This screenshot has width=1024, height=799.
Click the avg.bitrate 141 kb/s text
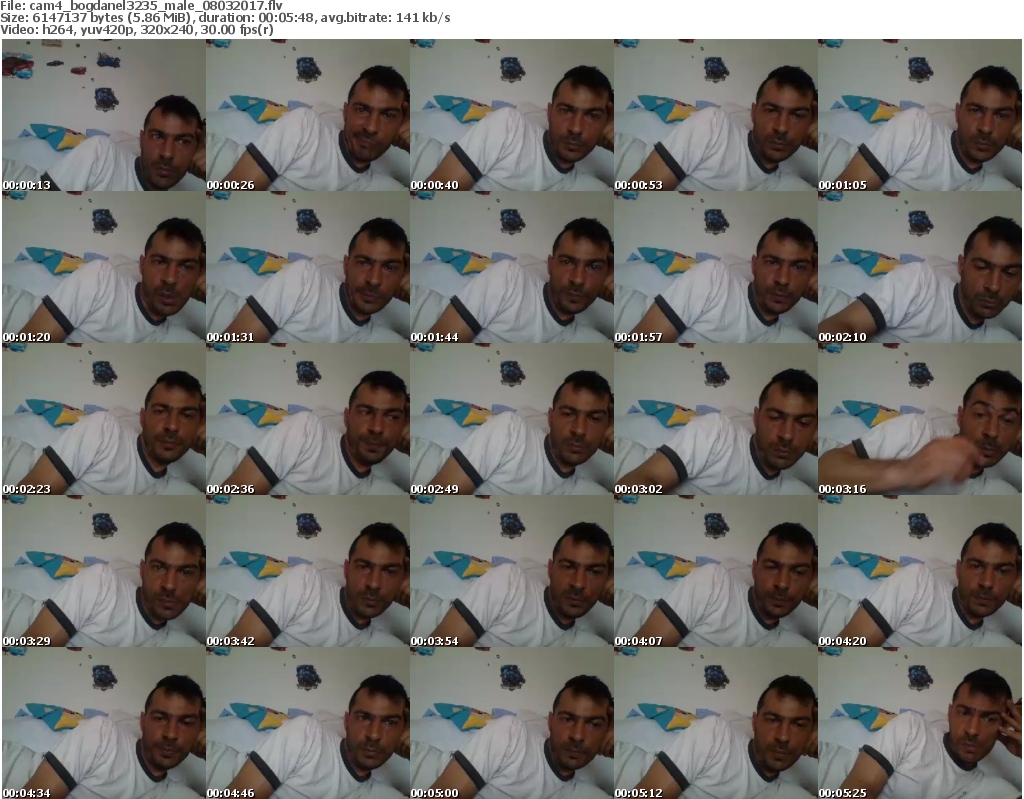(x=385, y=18)
